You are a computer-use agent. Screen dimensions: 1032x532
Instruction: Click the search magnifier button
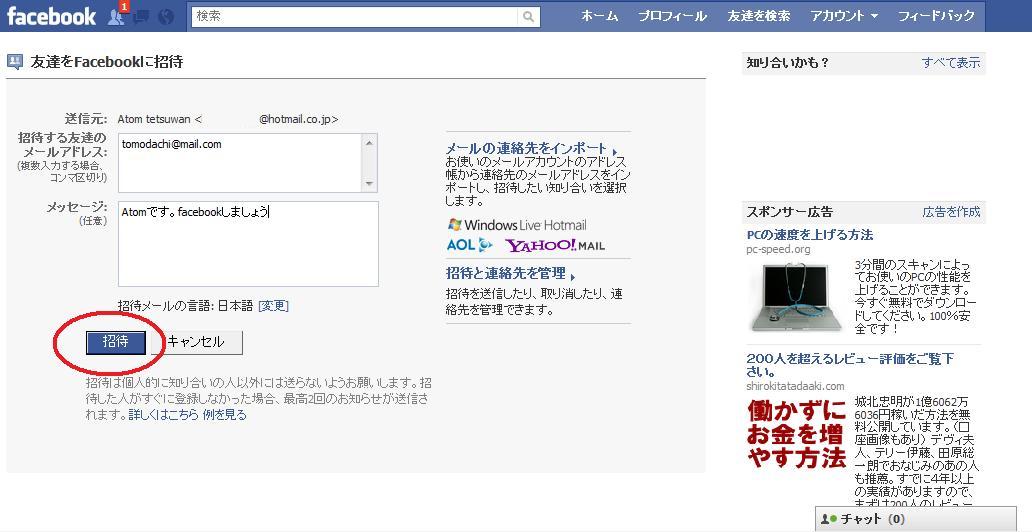pyautogui.click(x=529, y=16)
